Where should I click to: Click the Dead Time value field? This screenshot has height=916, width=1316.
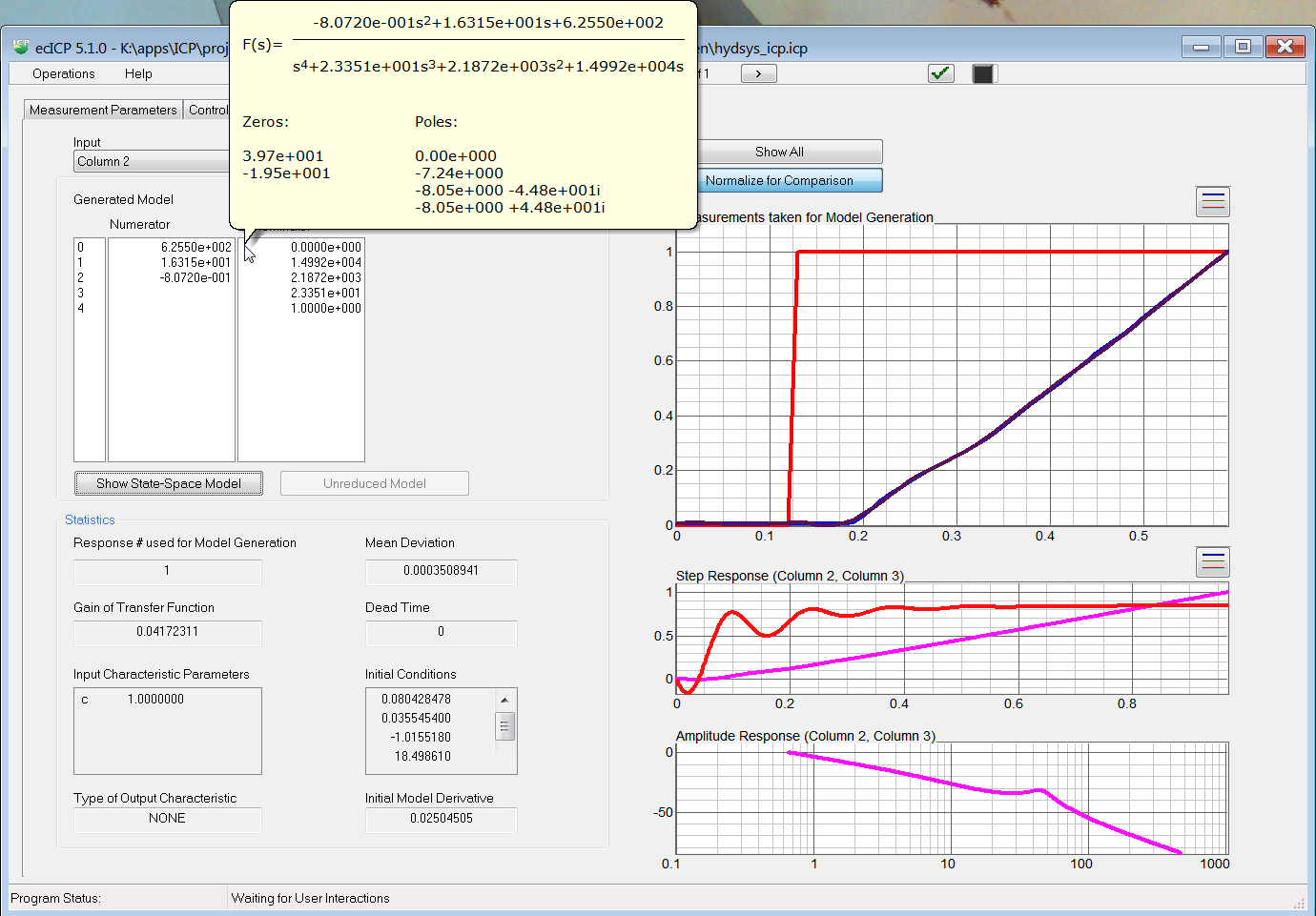441,632
